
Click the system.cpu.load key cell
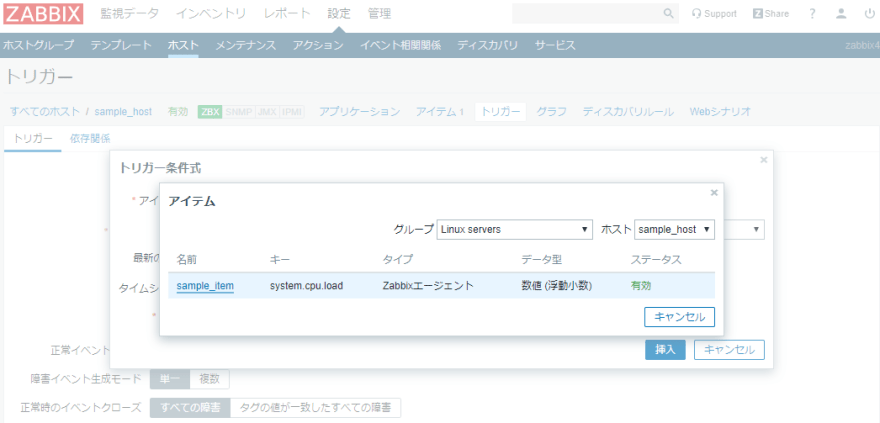(x=306, y=286)
